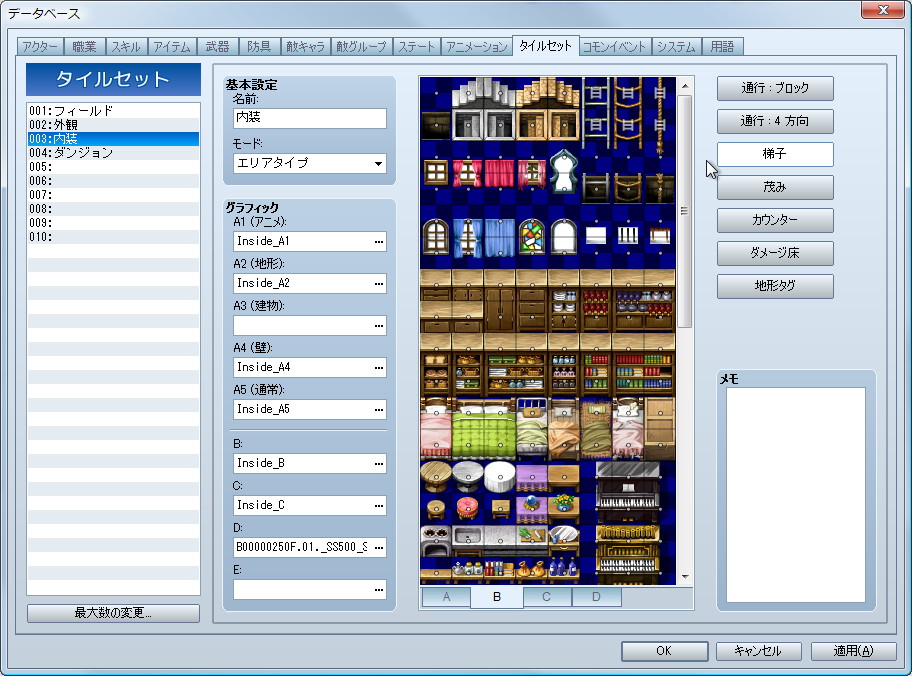The height and width of the screenshot is (676, 912).
Task: Click the 名前 input field
Action: coord(309,118)
